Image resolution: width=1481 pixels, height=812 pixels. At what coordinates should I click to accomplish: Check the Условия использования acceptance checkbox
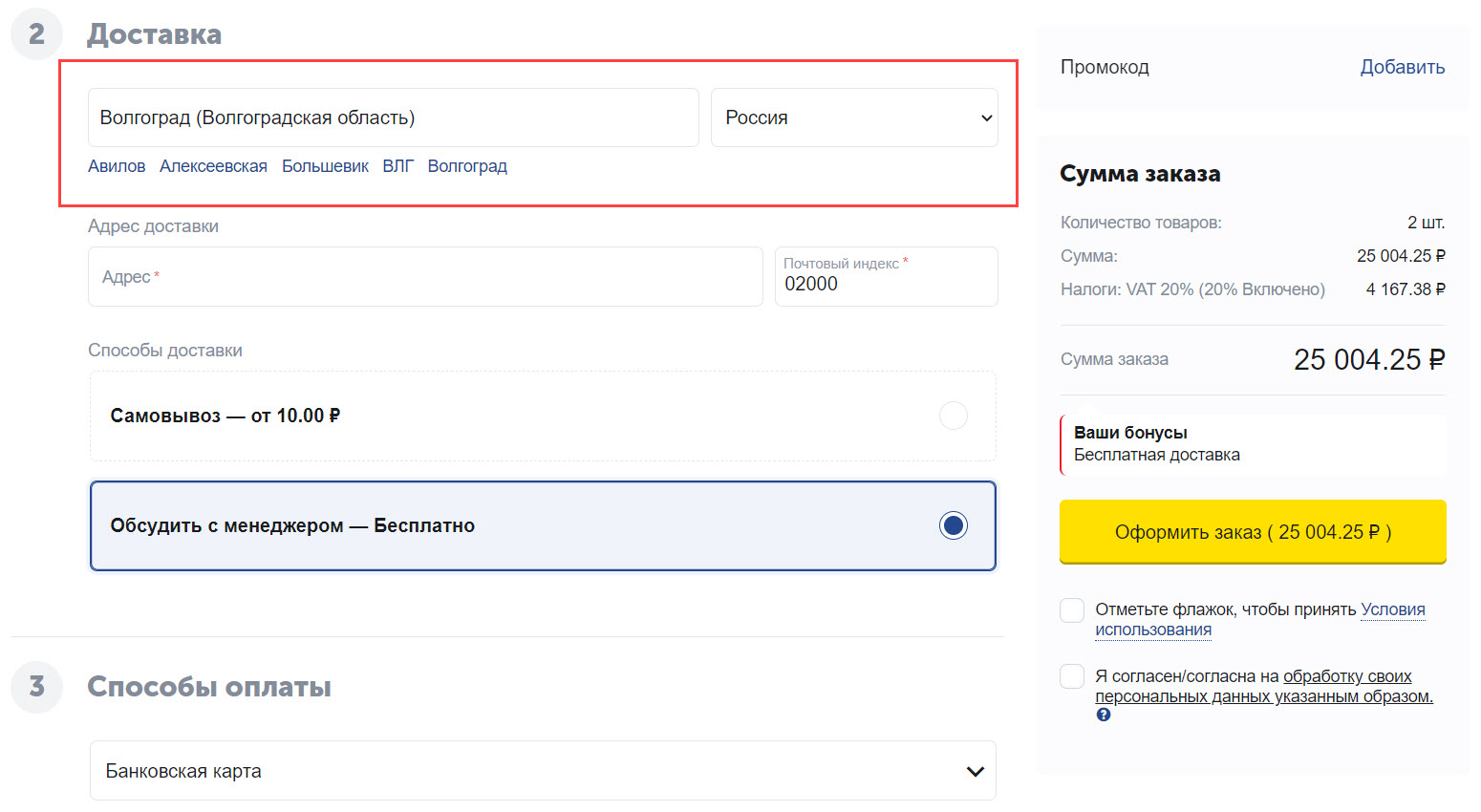pyautogui.click(x=1072, y=610)
